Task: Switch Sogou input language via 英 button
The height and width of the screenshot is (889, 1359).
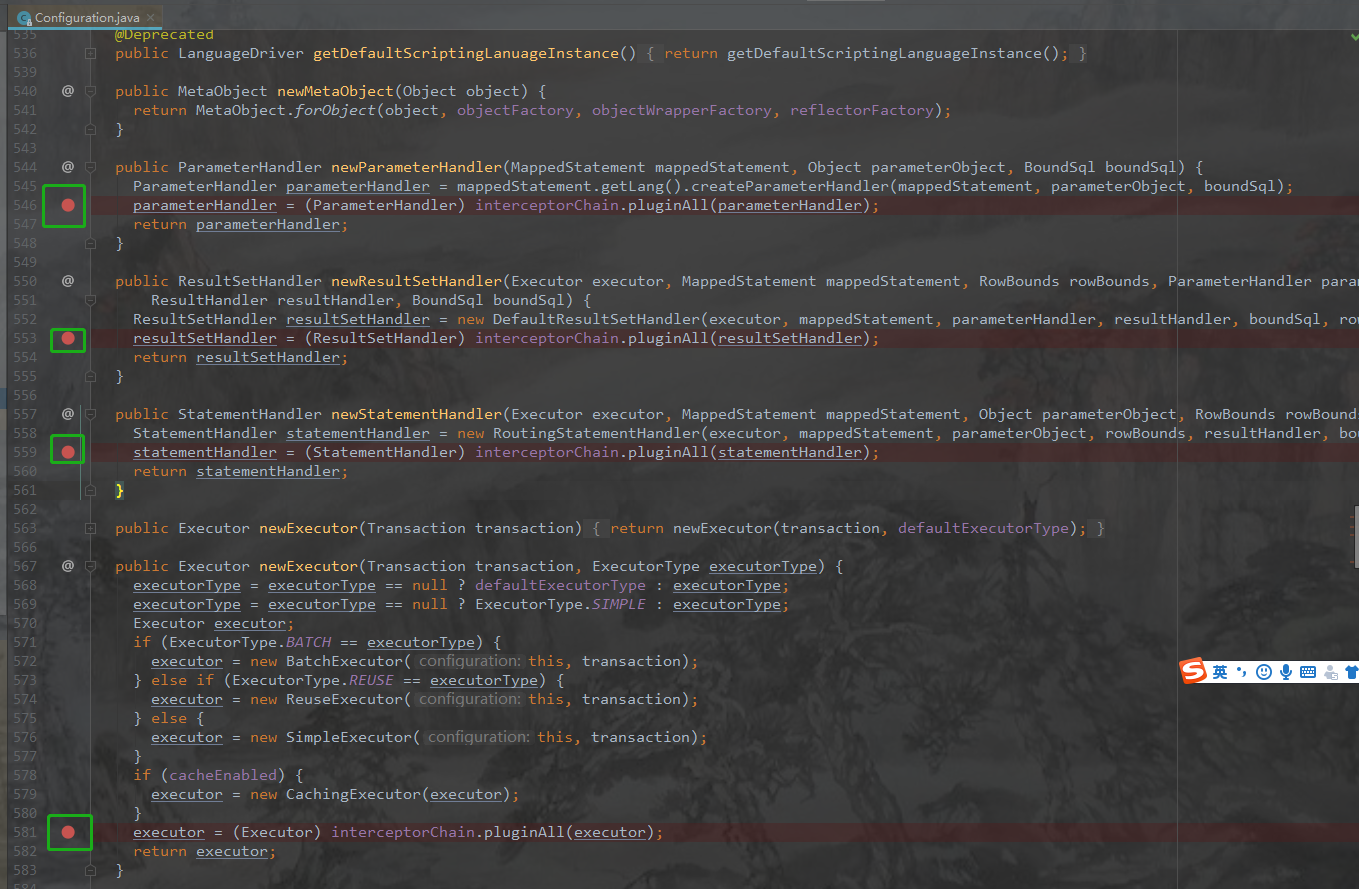Action: tap(1220, 672)
